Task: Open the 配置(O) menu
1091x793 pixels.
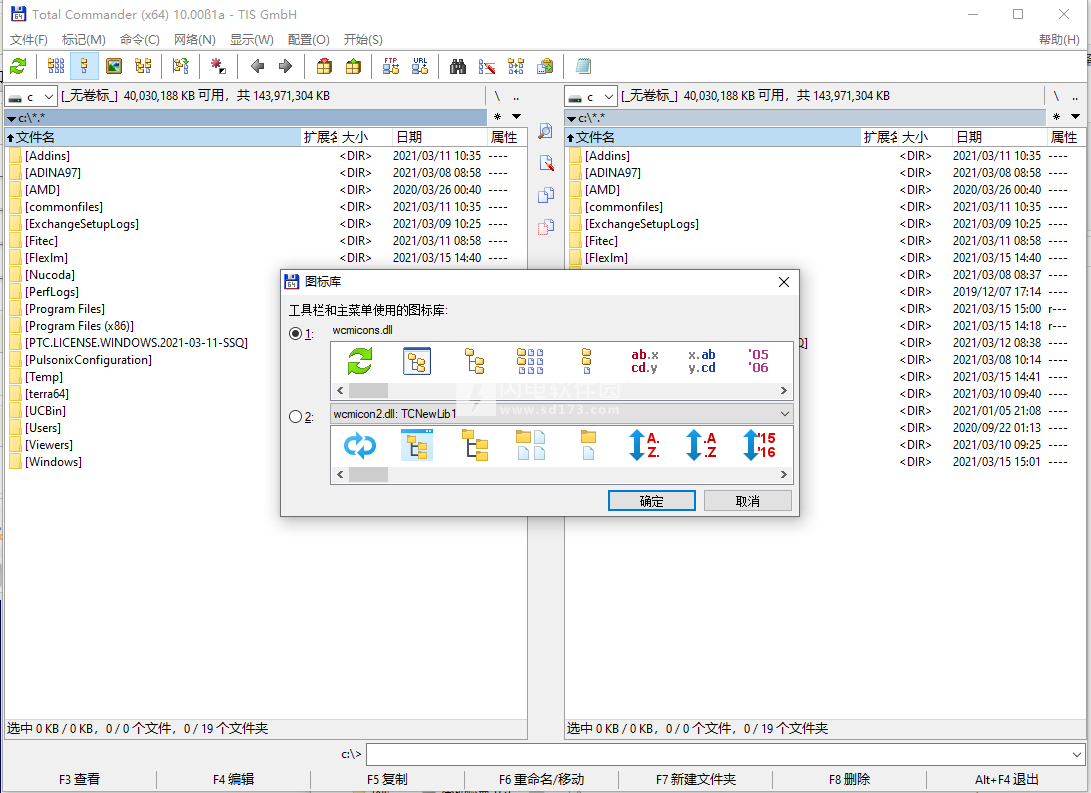Action: [x=308, y=40]
